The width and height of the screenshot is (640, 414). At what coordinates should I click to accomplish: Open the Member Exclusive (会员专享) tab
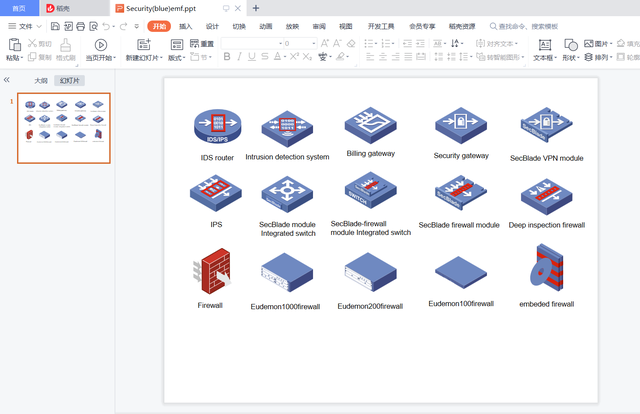coord(422,27)
